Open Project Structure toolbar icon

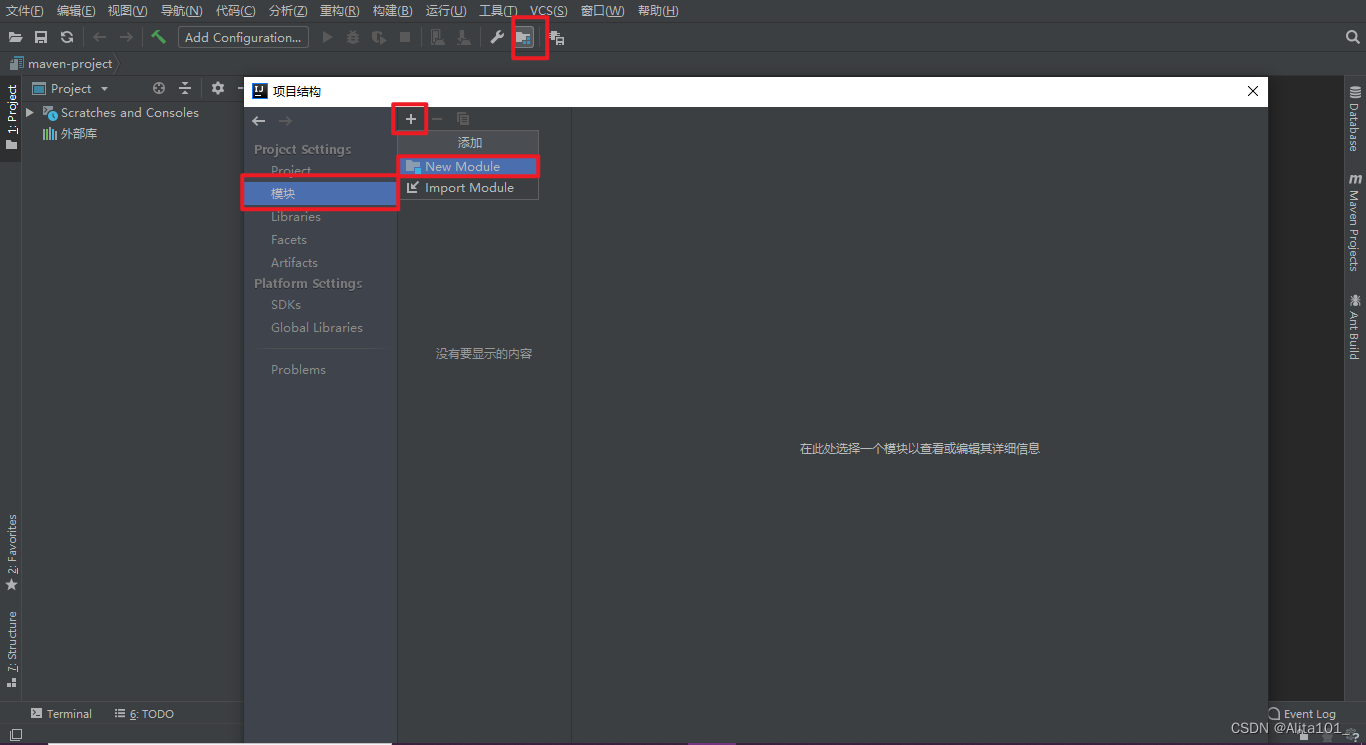pyautogui.click(x=525, y=37)
